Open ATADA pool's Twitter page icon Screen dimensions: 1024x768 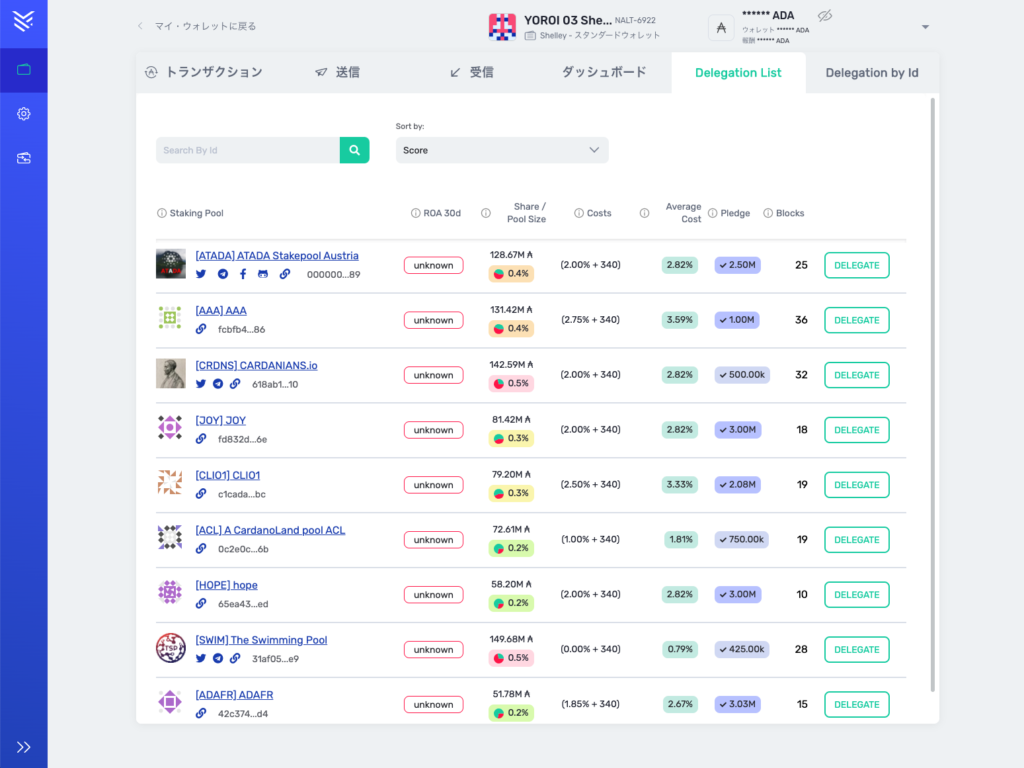point(201,274)
